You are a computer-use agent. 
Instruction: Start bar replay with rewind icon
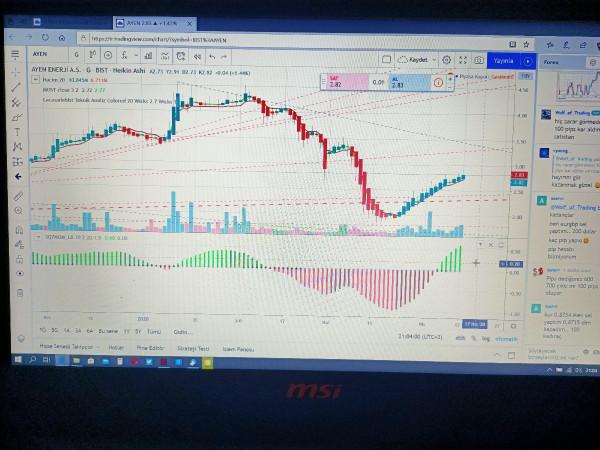[x=197, y=57]
